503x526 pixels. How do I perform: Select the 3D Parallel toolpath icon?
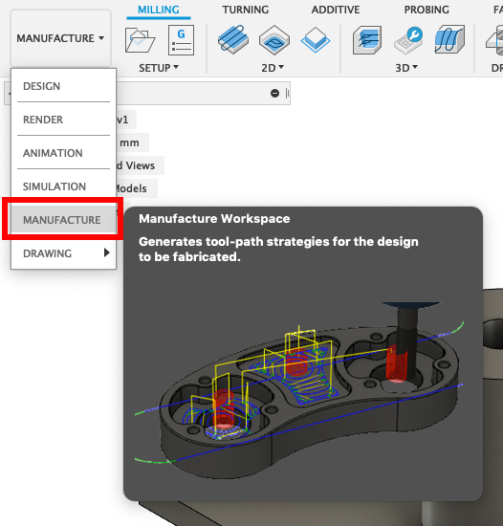pyautogui.click(x=450, y=40)
